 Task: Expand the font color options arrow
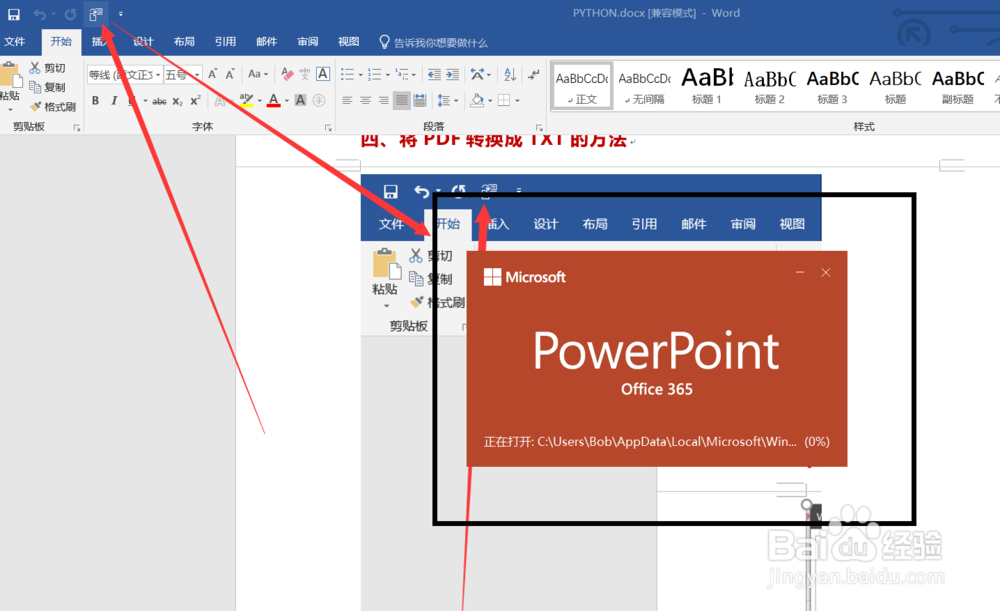287,101
